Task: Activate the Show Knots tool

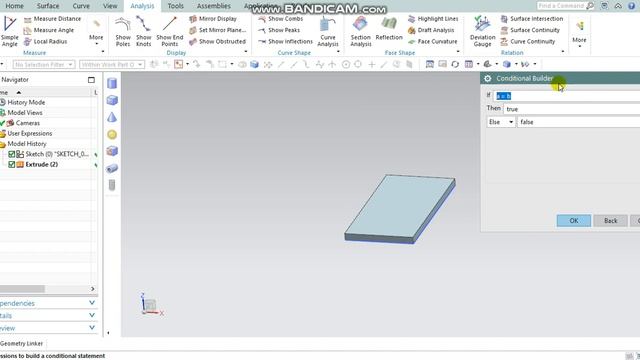Action: coord(143,31)
